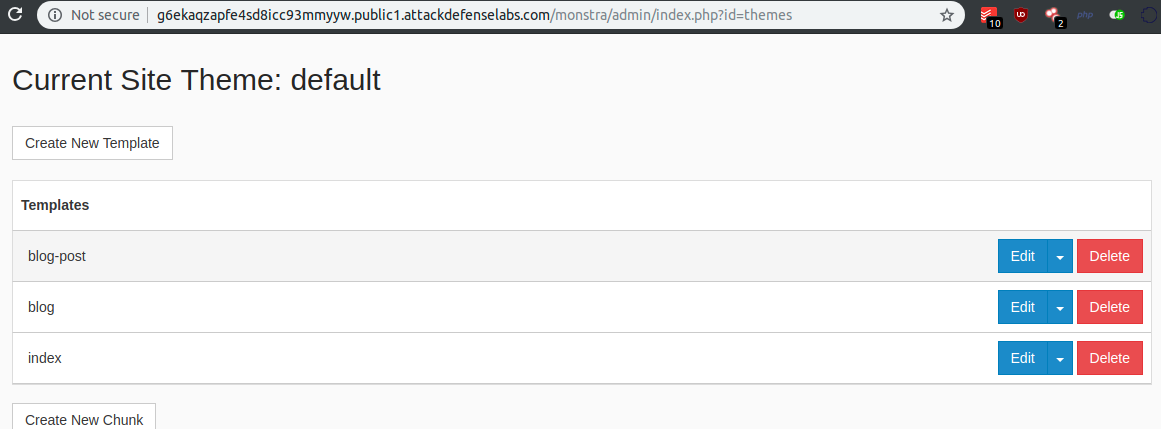This screenshot has width=1161, height=429.
Task: Edit the index template
Action: point(1022,358)
